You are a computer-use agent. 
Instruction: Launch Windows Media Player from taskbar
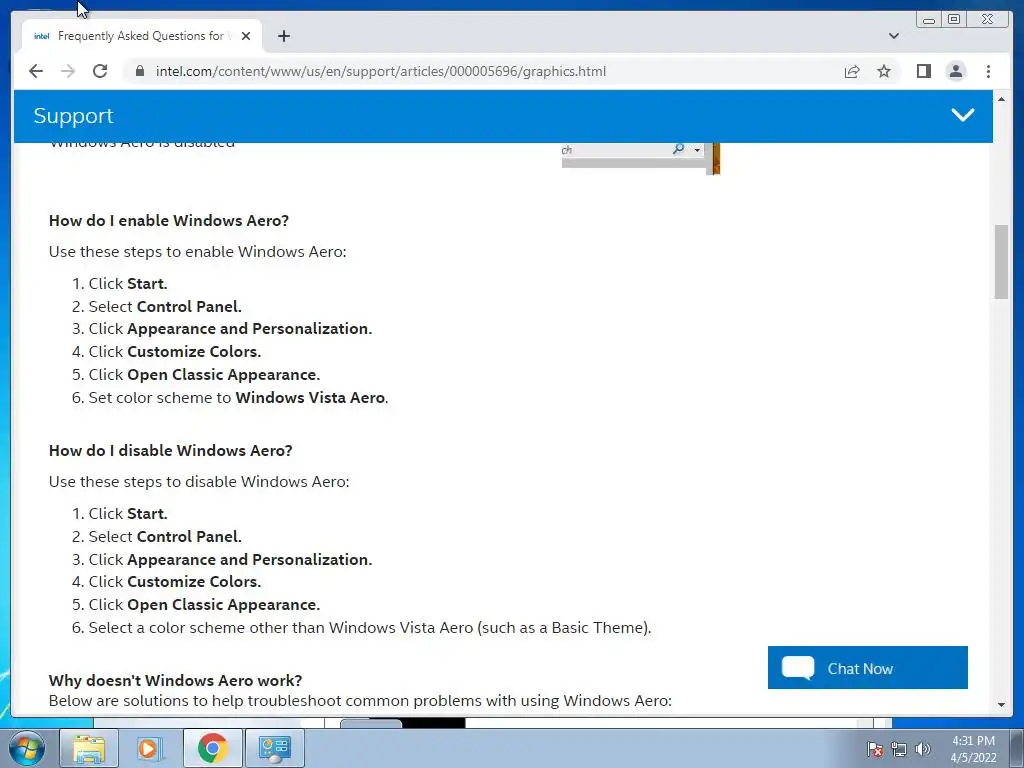150,748
